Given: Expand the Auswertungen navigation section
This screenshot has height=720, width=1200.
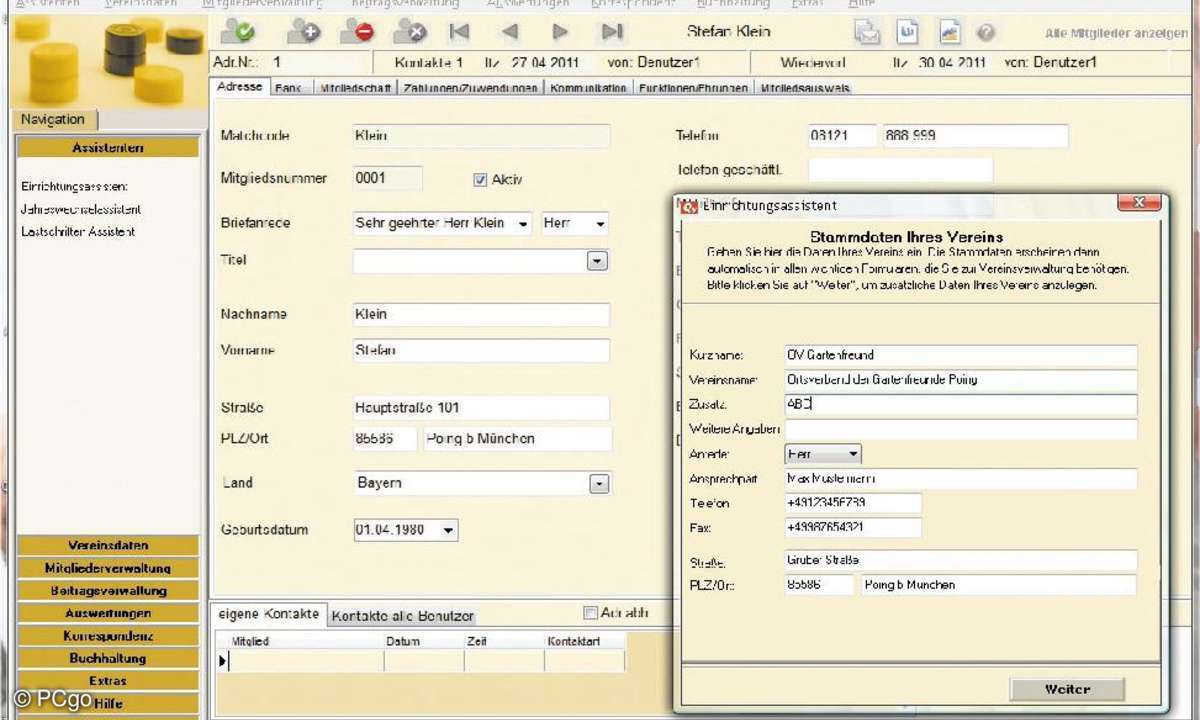Looking at the screenshot, I should pyautogui.click(x=108, y=613).
